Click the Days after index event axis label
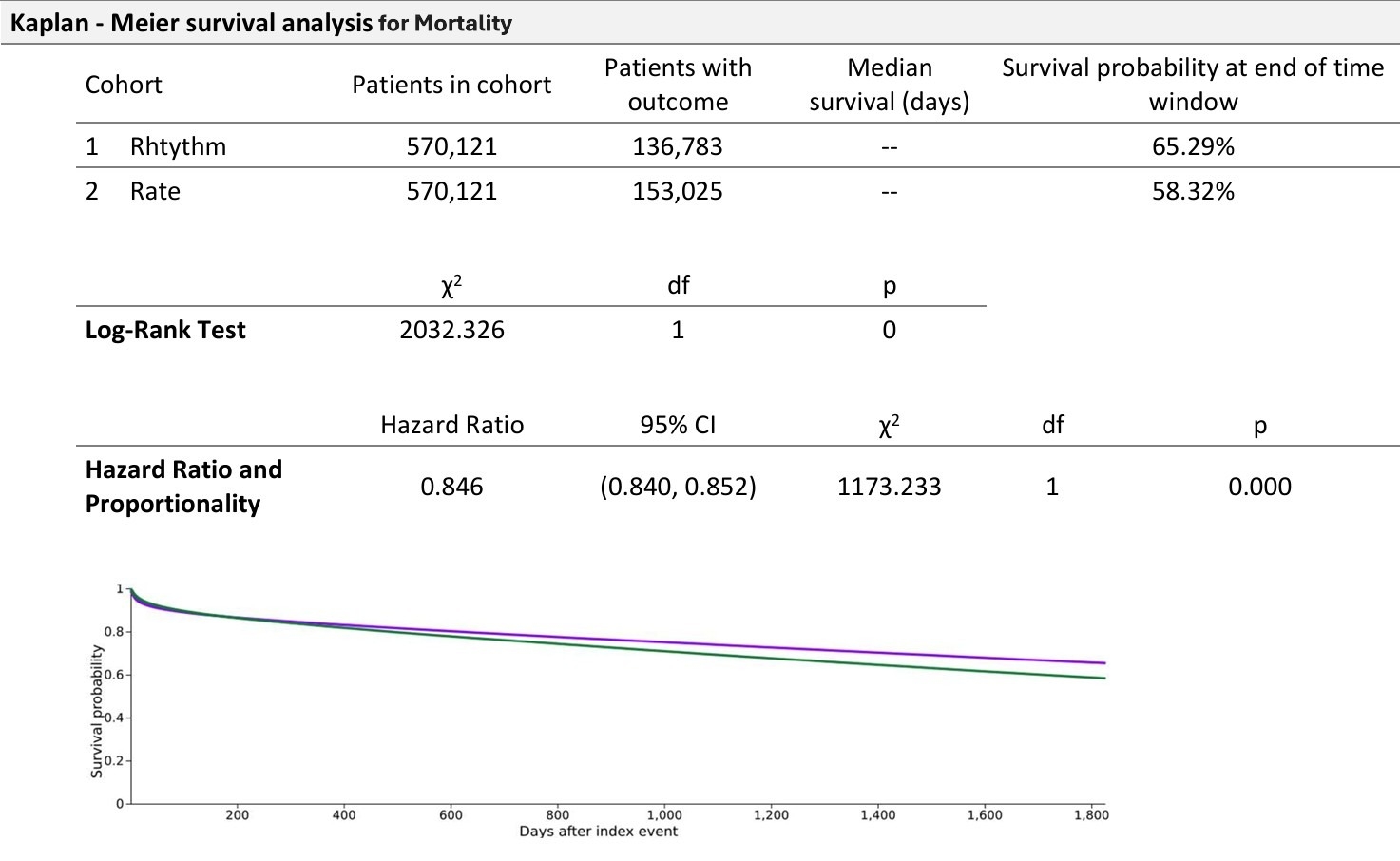Image resolution: width=1400 pixels, height=861 pixels. coord(598,832)
